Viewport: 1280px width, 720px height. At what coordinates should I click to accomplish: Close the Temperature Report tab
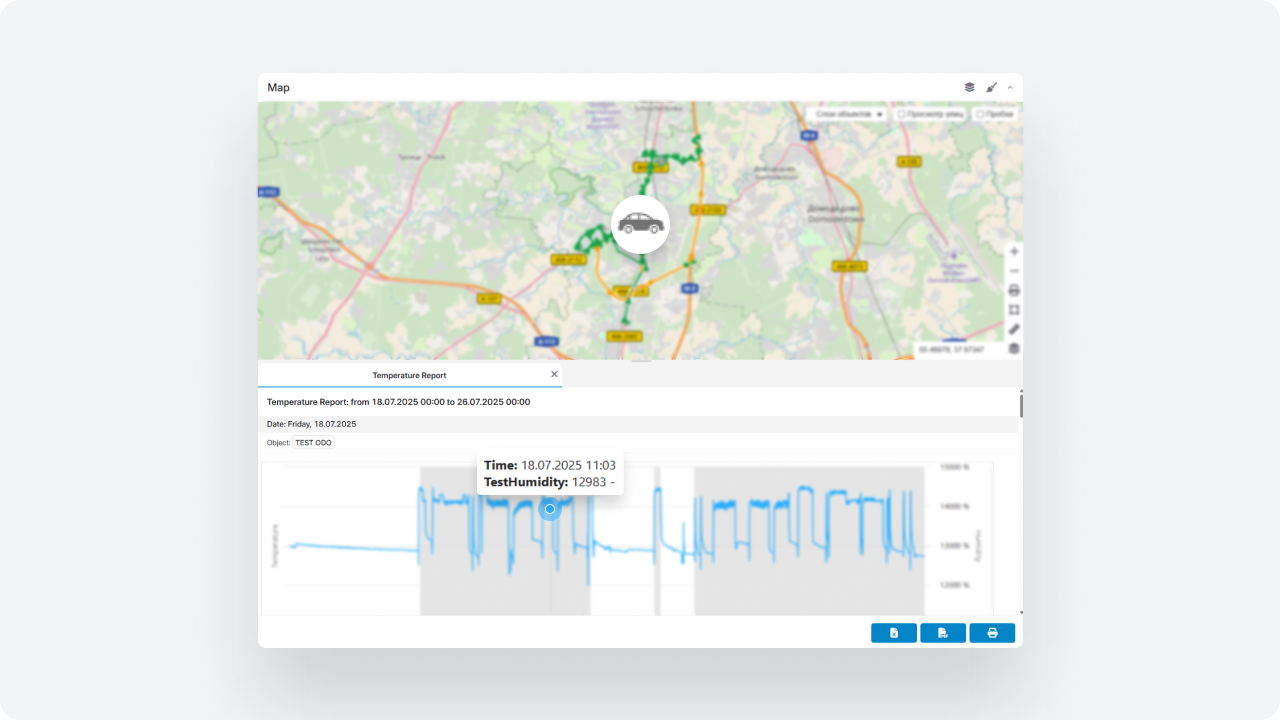pyautogui.click(x=554, y=374)
